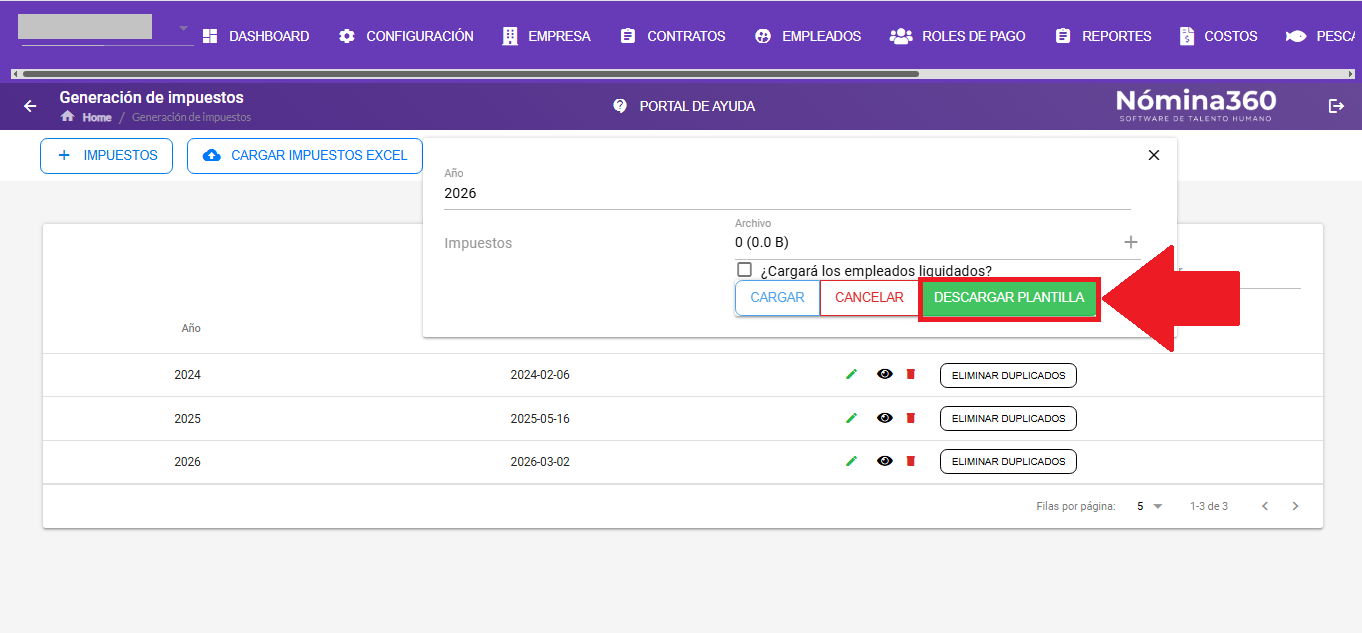Click Eliminar Duplicados for 2025
The width and height of the screenshot is (1362, 633).
[x=1008, y=418]
